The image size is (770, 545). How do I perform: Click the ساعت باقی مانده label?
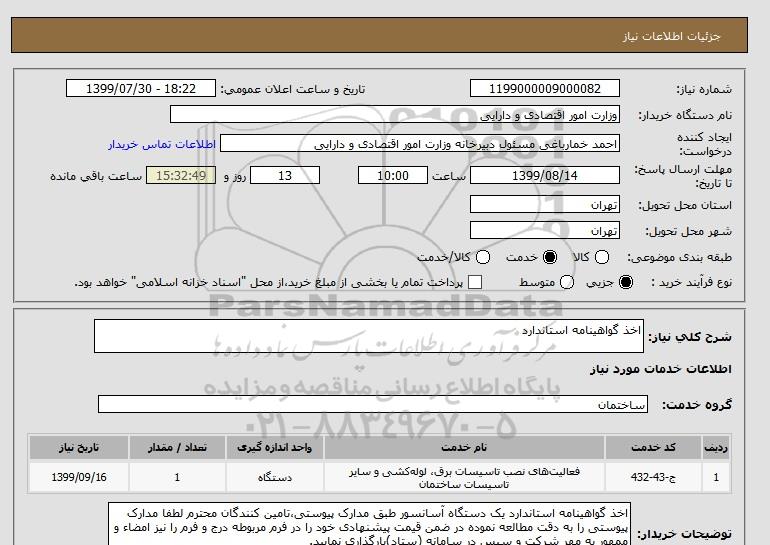click(x=96, y=176)
